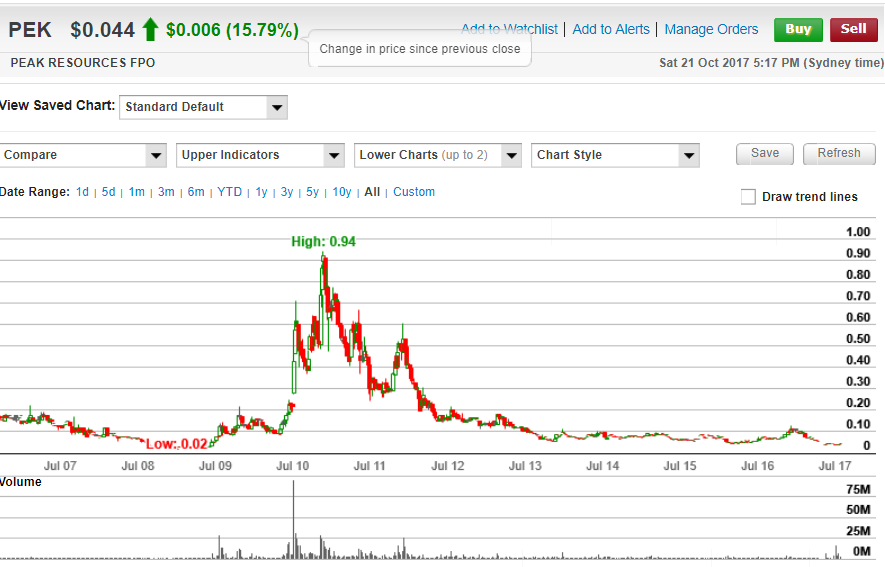Screen dimensions: 885x567
Task: Click the Save chart button
Action: 765,153
